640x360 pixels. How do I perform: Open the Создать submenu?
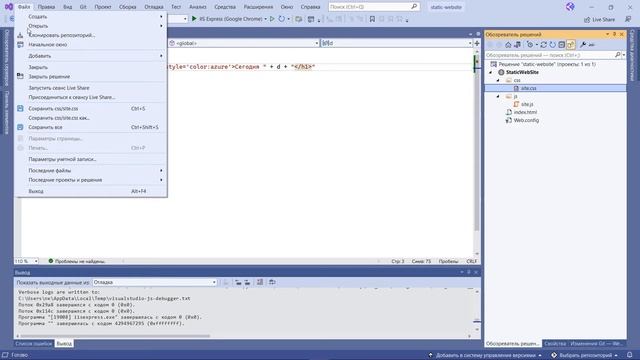pos(91,17)
